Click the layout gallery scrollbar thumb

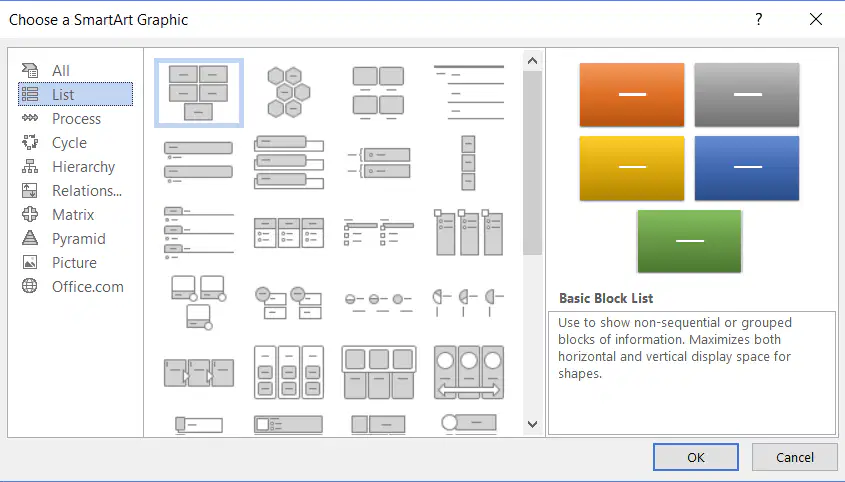click(x=532, y=163)
